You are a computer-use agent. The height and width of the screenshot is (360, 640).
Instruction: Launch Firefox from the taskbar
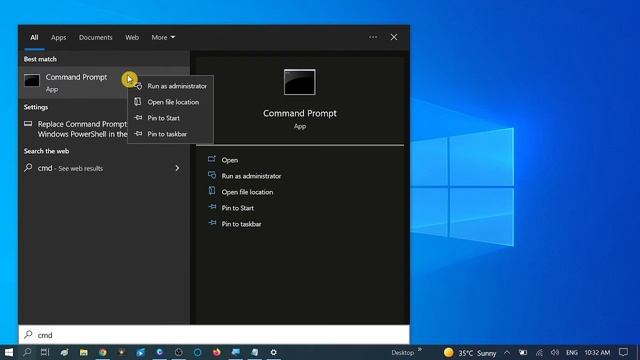[217, 352]
